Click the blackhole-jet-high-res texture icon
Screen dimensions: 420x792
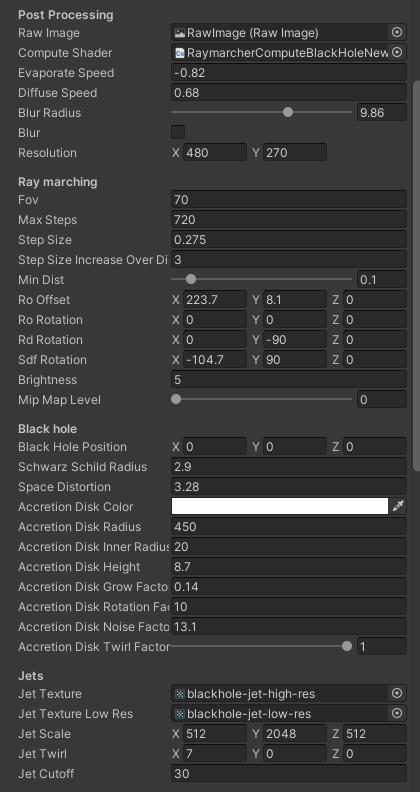coord(179,694)
